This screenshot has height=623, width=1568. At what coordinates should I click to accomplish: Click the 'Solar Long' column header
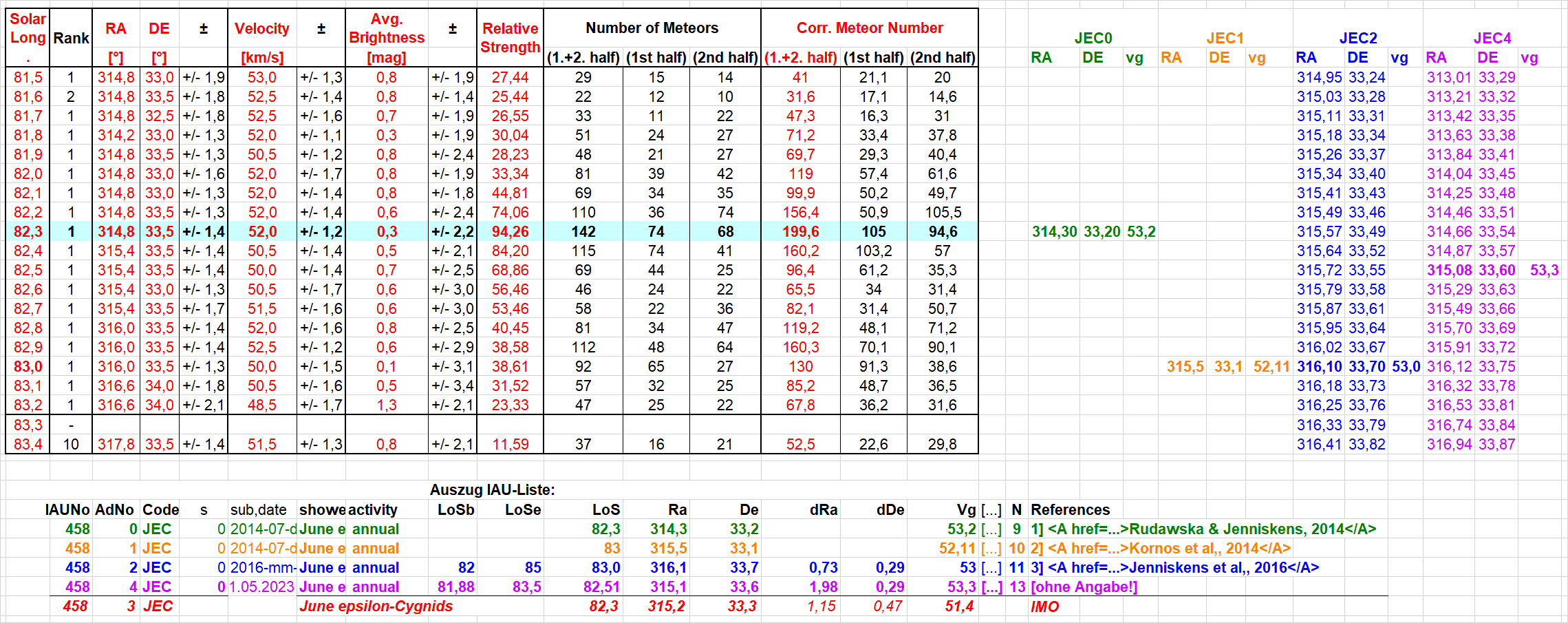[x=28, y=29]
